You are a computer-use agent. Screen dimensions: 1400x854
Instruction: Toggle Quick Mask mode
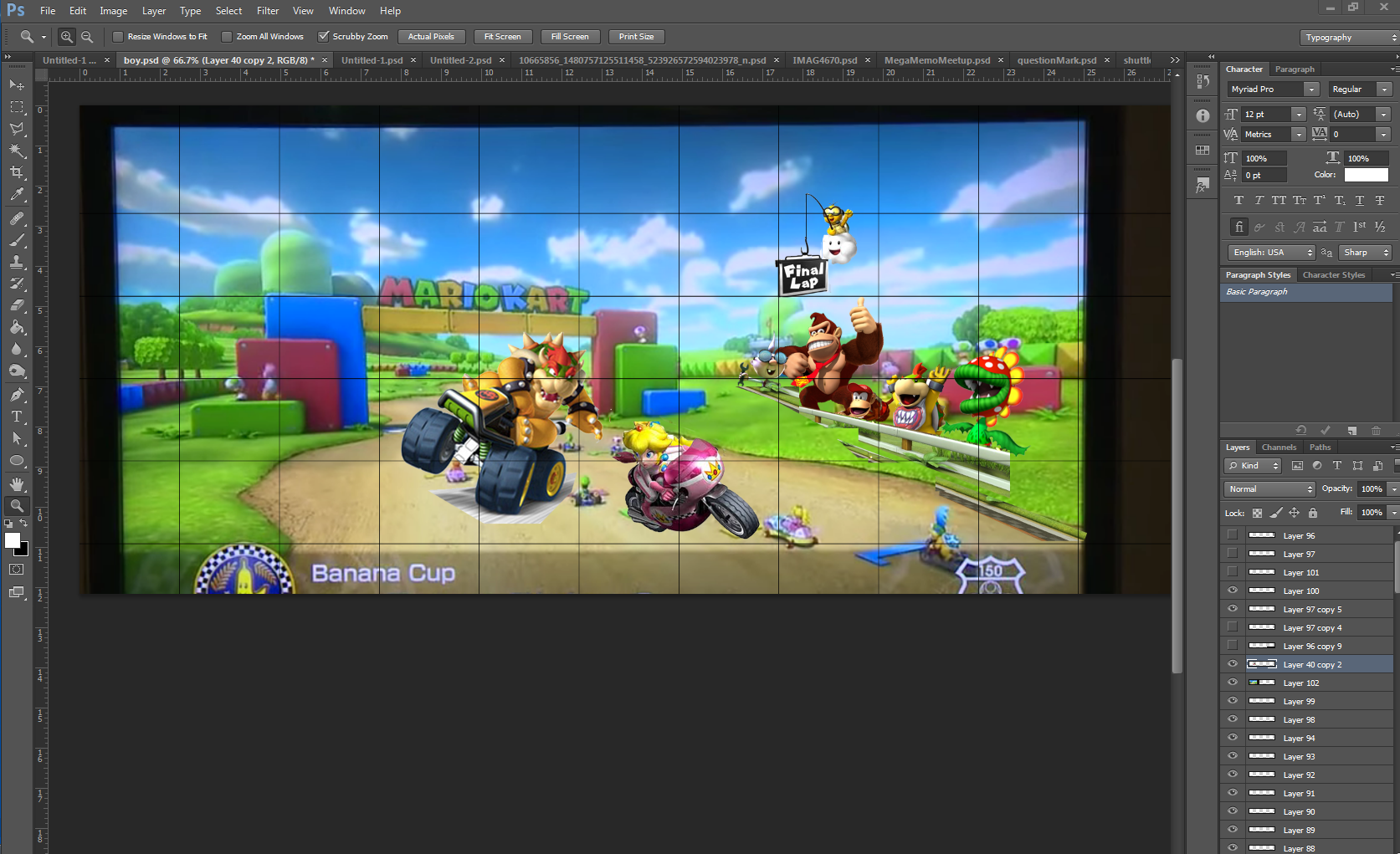tap(17, 570)
